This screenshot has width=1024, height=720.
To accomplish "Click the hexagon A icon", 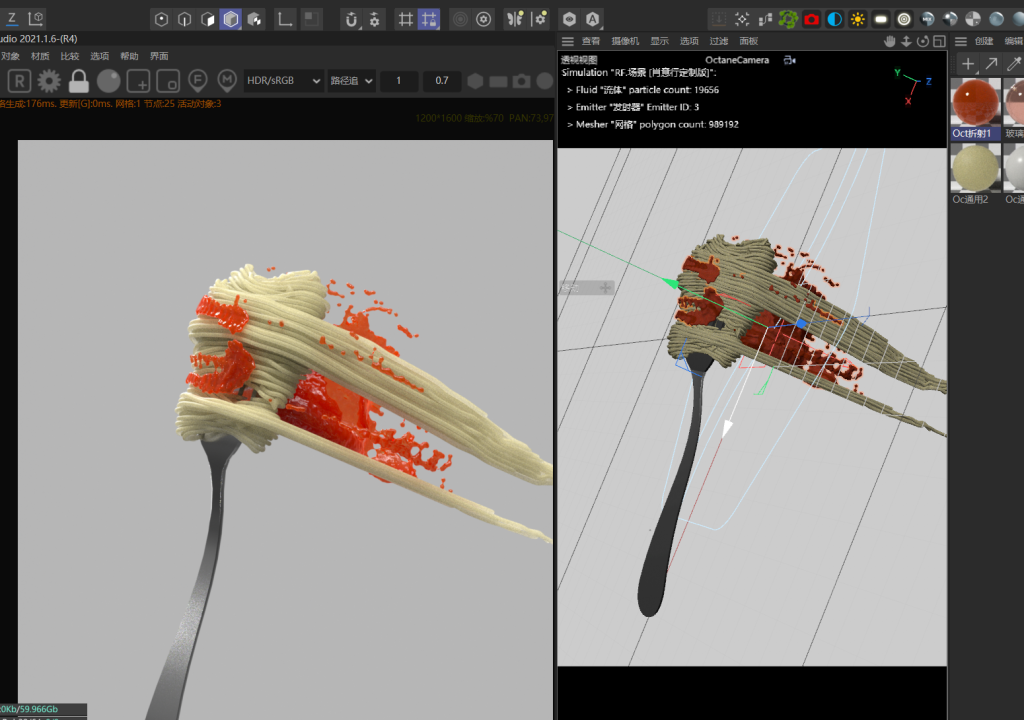I will tap(592, 20).
